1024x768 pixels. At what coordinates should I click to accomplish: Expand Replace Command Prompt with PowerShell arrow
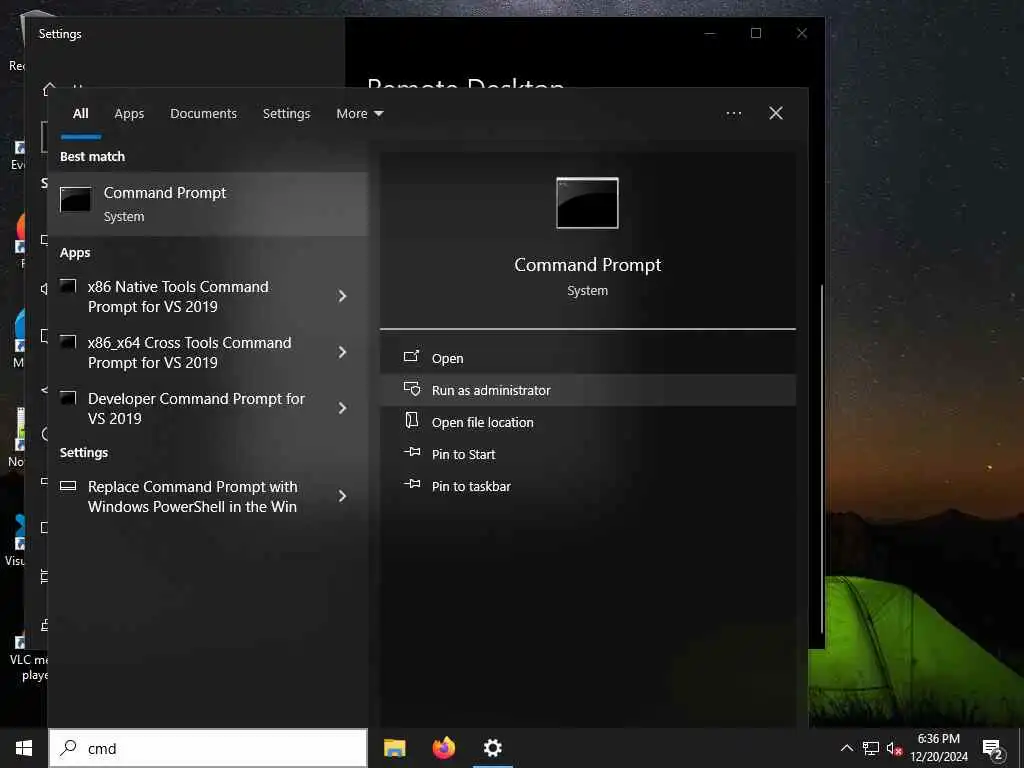(x=342, y=496)
